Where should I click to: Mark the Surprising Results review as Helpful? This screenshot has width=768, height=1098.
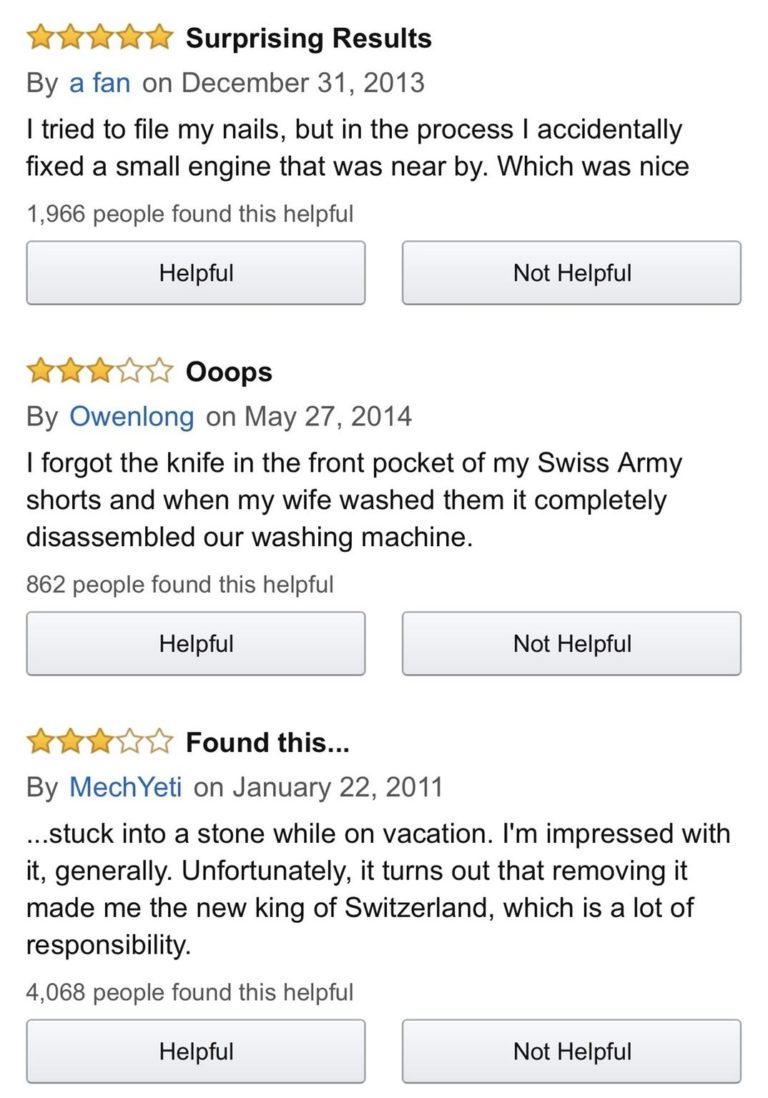pos(196,273)
